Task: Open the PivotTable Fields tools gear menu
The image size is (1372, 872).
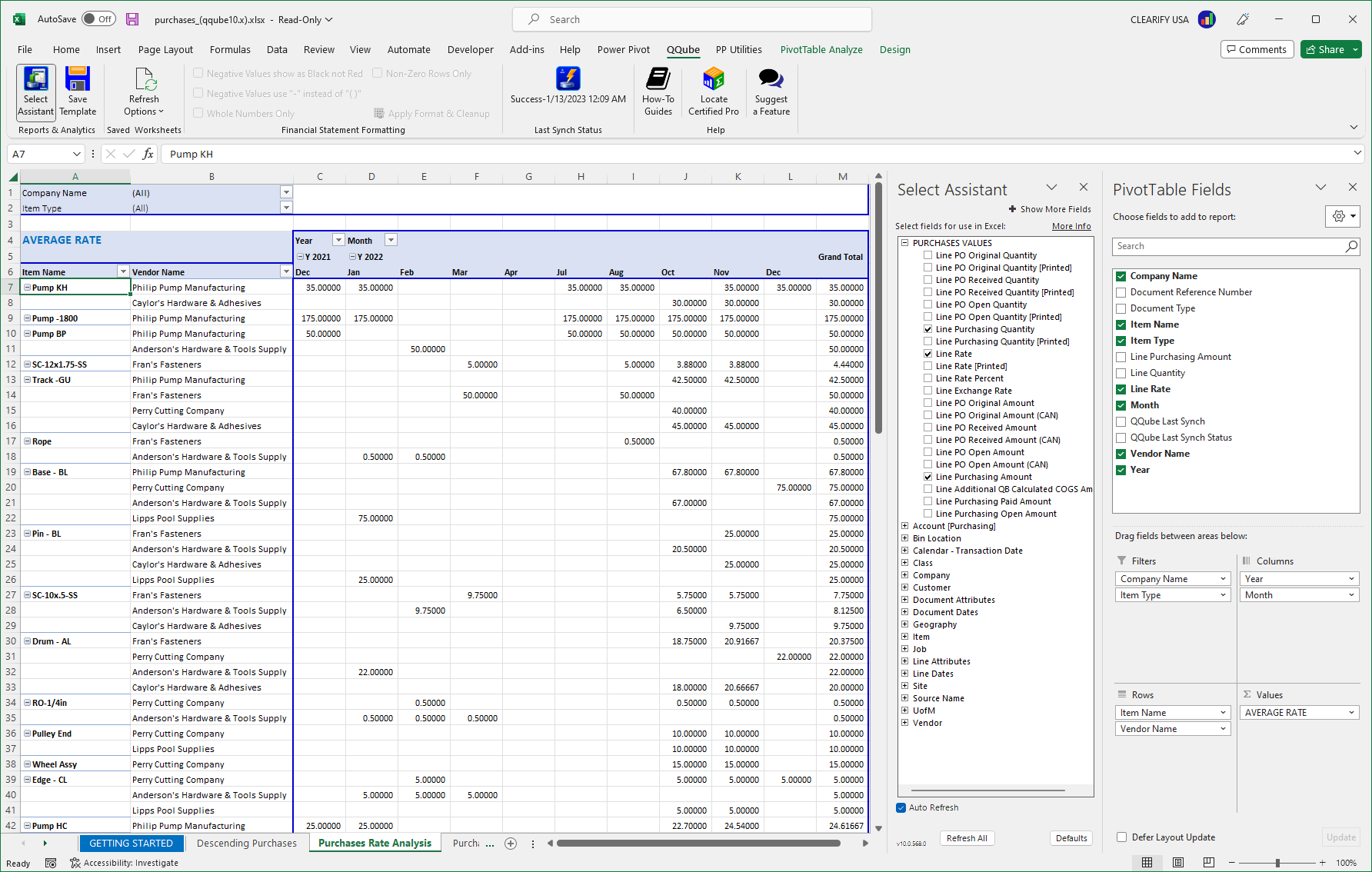Action: pyautogui.click(x=1342, y=216)
